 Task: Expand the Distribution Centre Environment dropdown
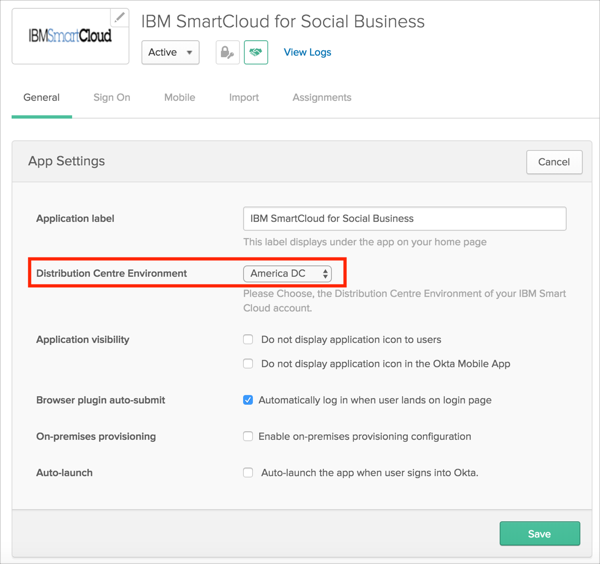[x=288, y=273]
